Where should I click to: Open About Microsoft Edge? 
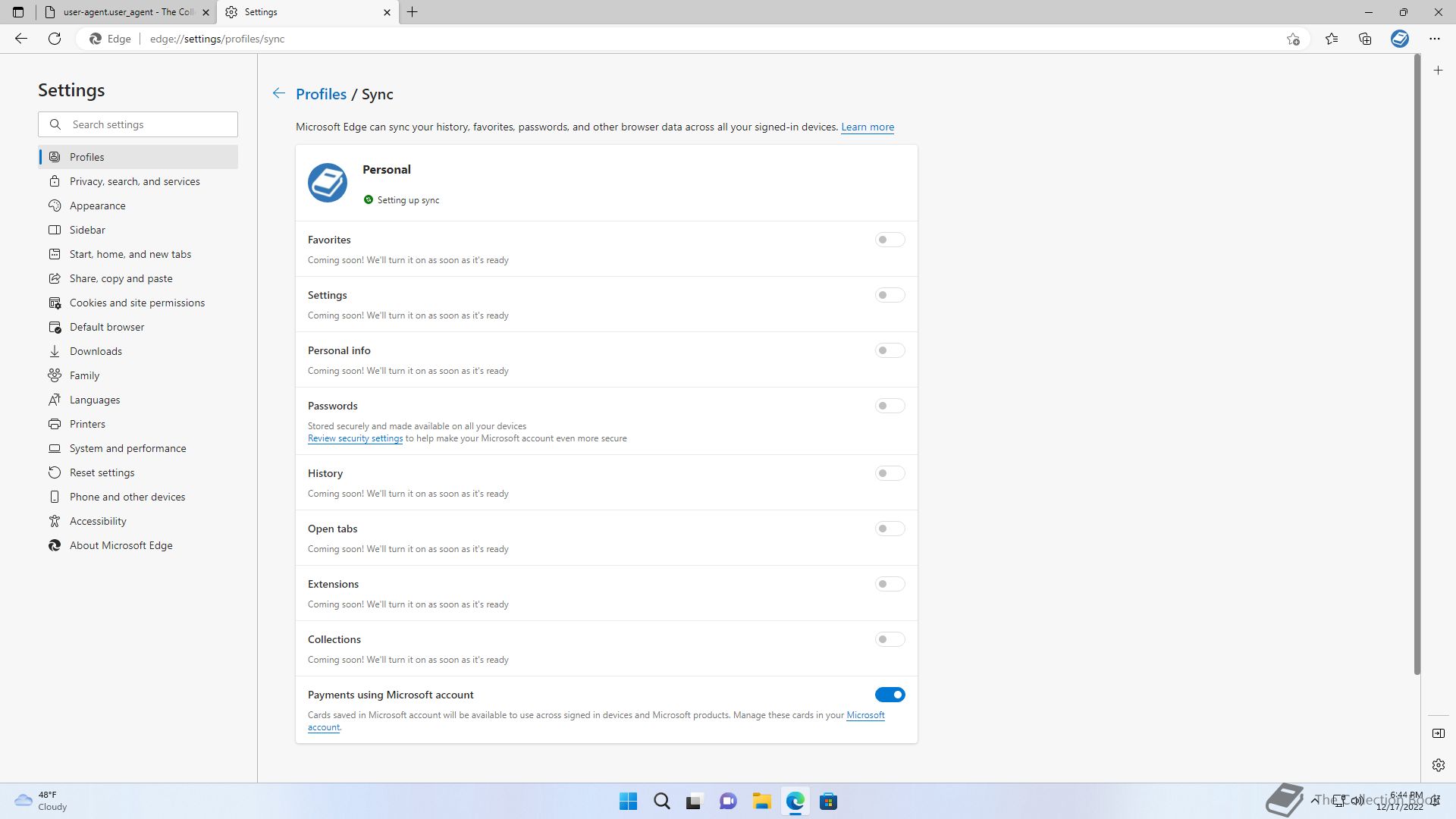point(138,545)
